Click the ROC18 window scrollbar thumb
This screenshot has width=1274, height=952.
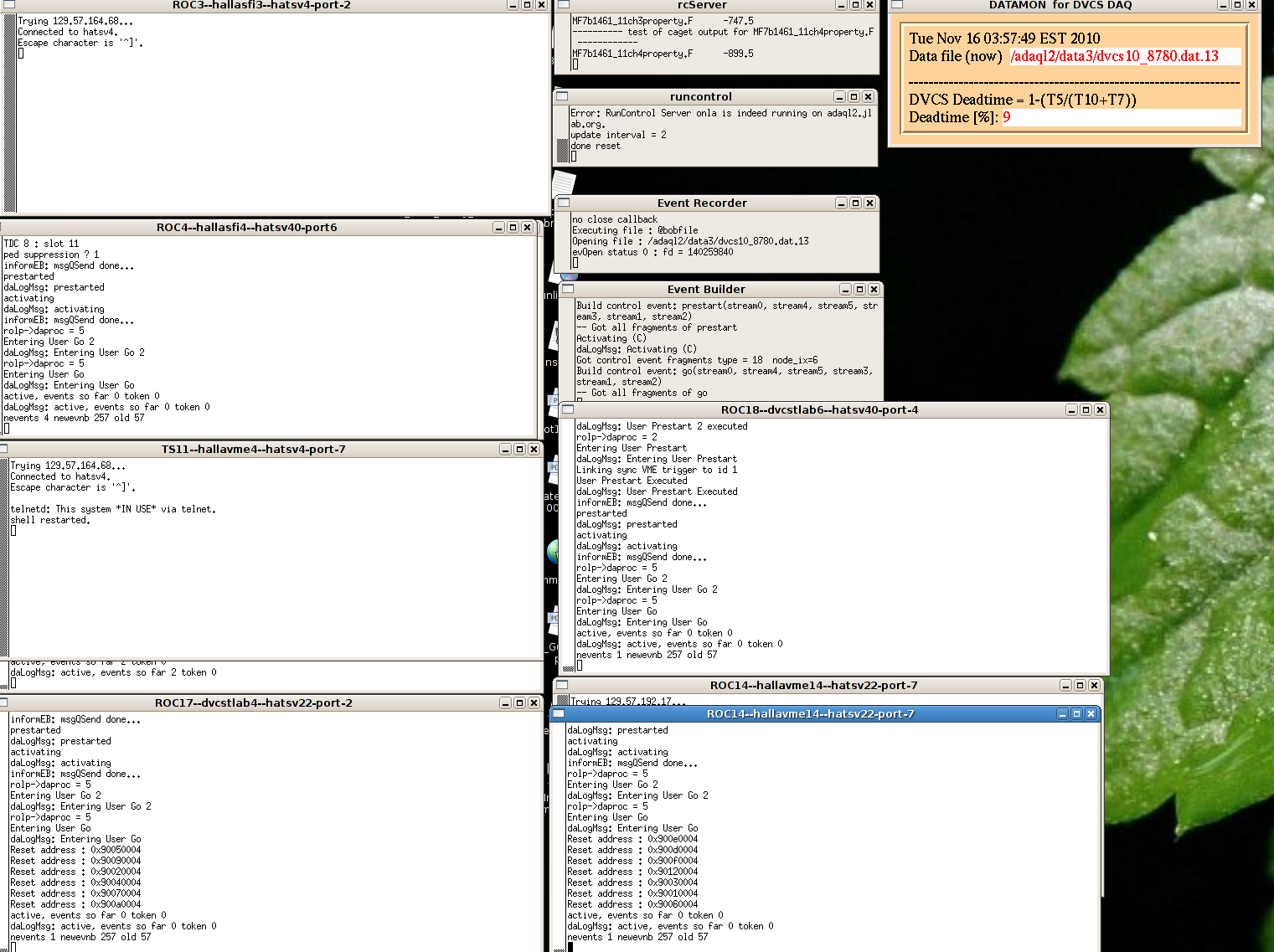point(569,667)
